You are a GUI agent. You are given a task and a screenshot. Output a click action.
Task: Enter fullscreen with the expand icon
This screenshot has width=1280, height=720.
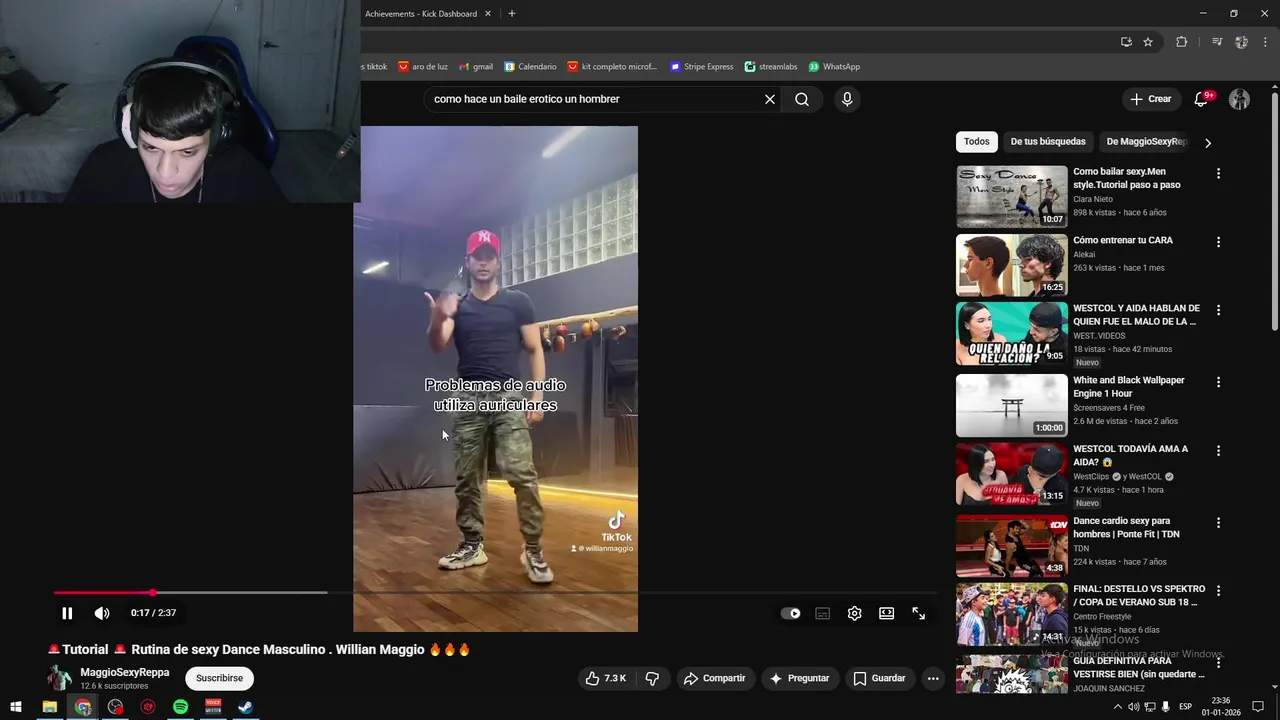point(918,614)
